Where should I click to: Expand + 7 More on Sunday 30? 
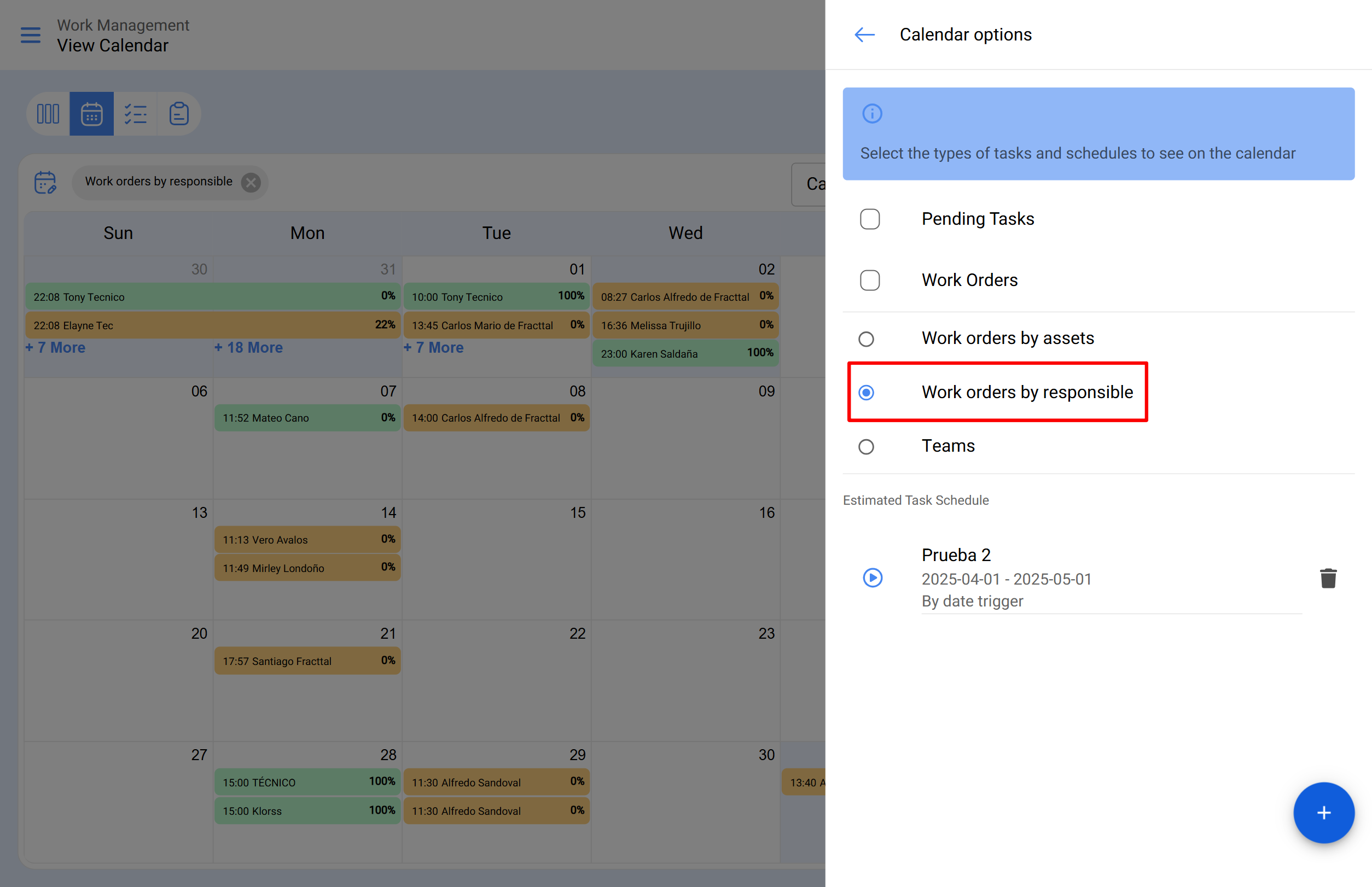55,348
